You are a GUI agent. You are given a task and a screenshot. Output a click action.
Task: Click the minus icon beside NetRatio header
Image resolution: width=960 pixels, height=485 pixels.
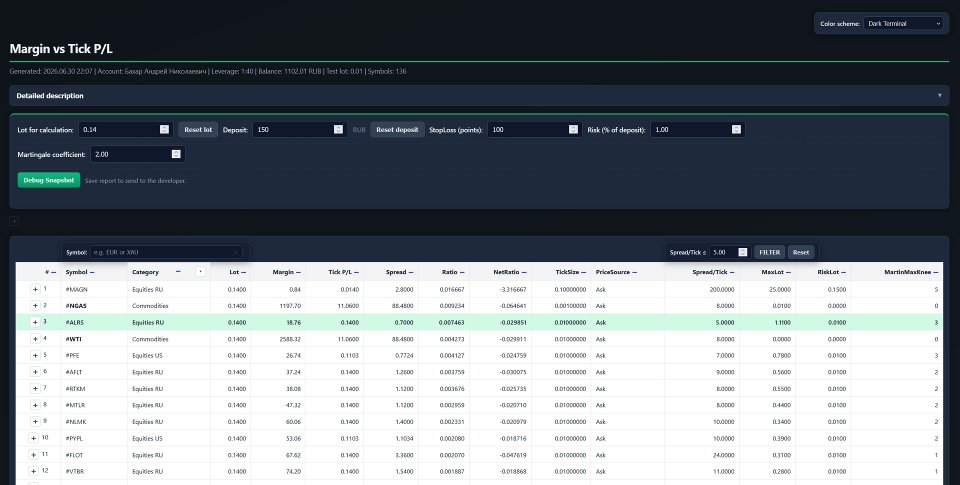524,273
